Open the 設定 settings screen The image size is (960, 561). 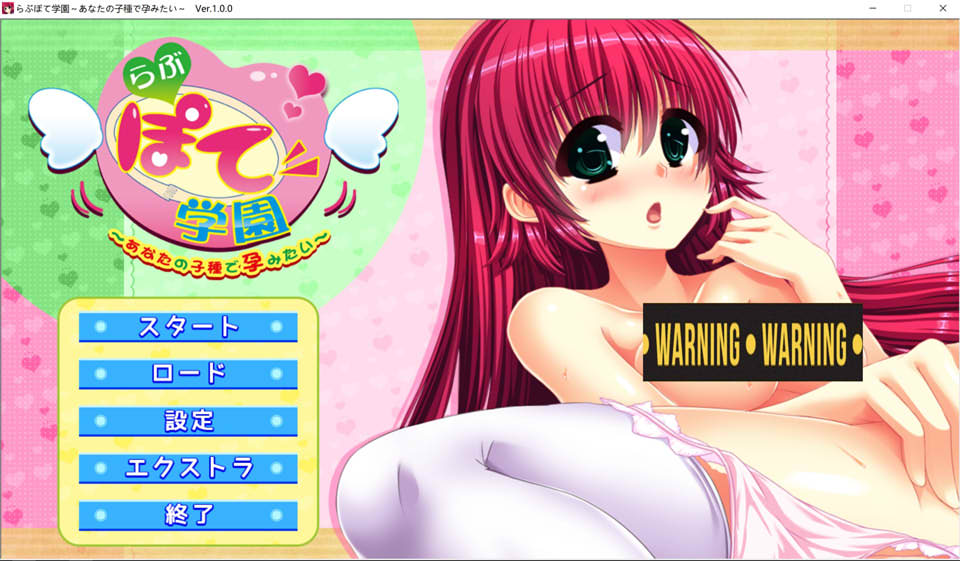coord(188,421)
